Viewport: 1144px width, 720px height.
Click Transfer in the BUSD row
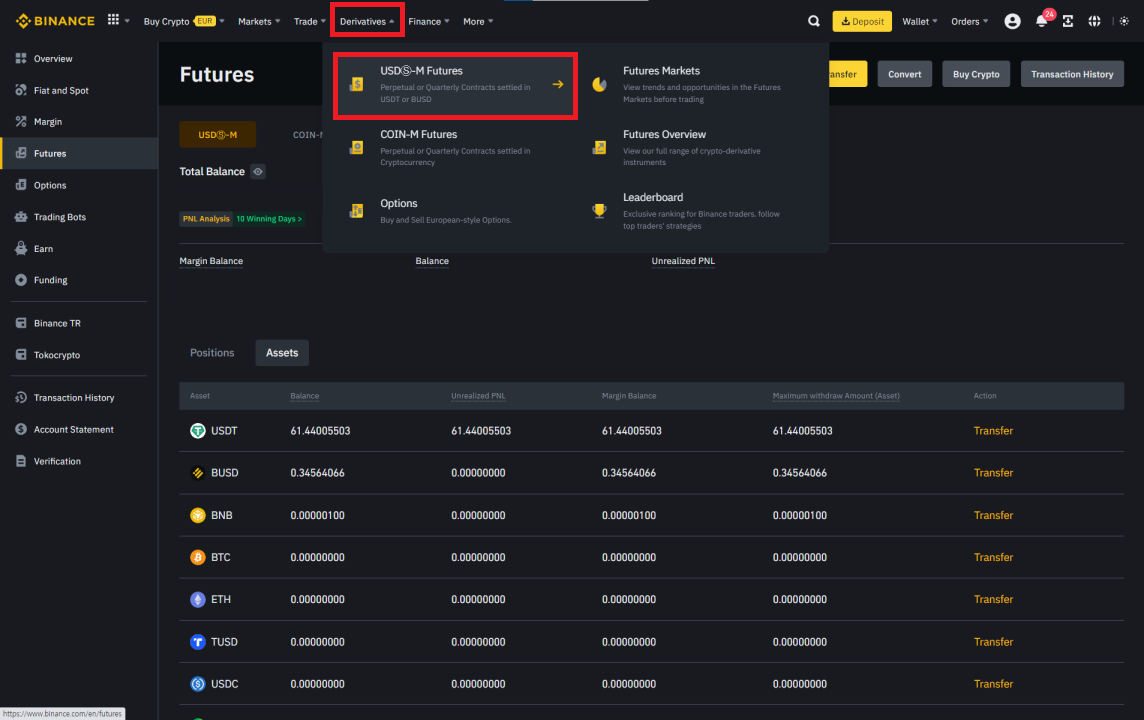point(993,473)
